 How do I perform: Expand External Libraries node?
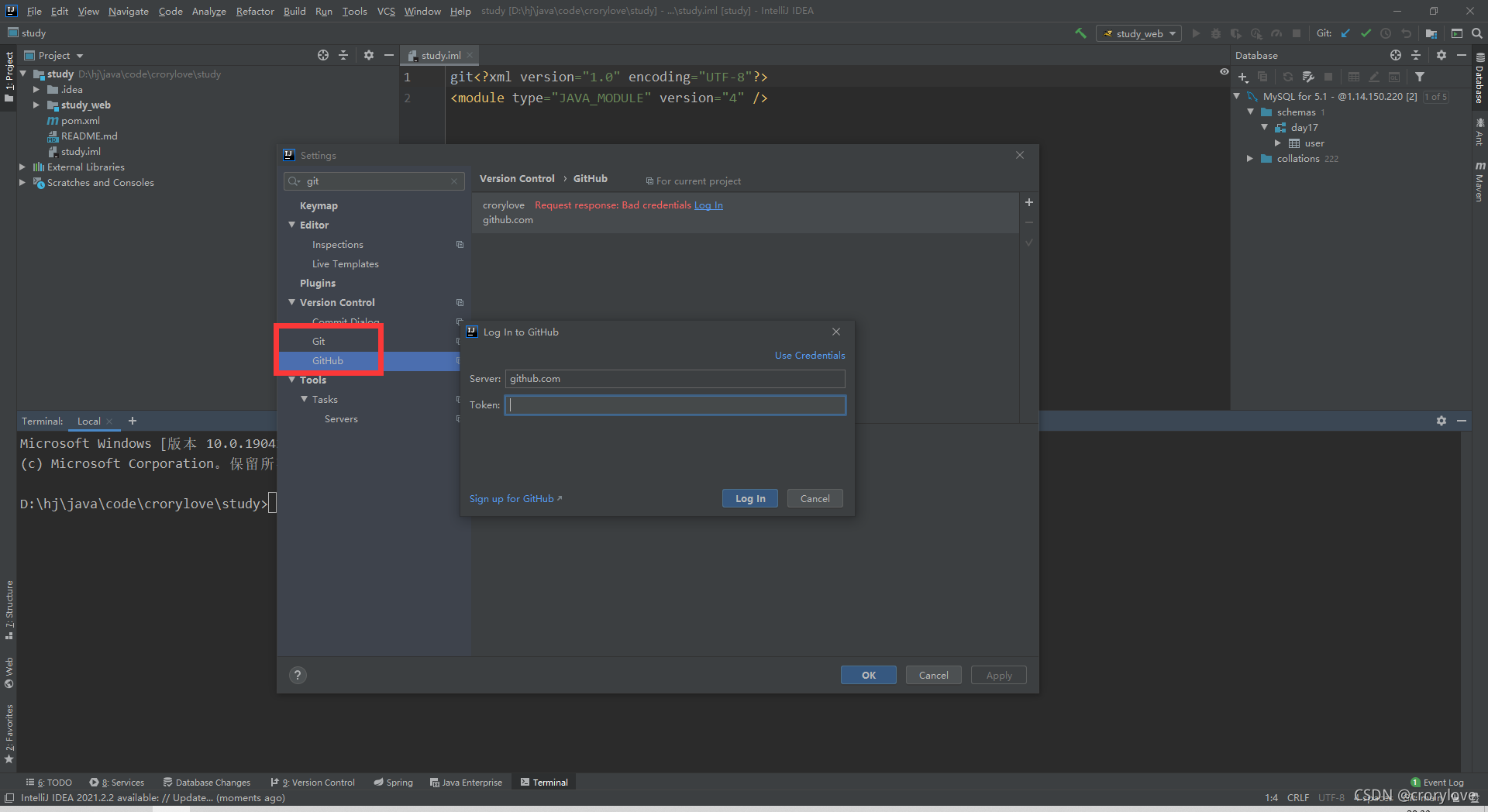[22, 167]
